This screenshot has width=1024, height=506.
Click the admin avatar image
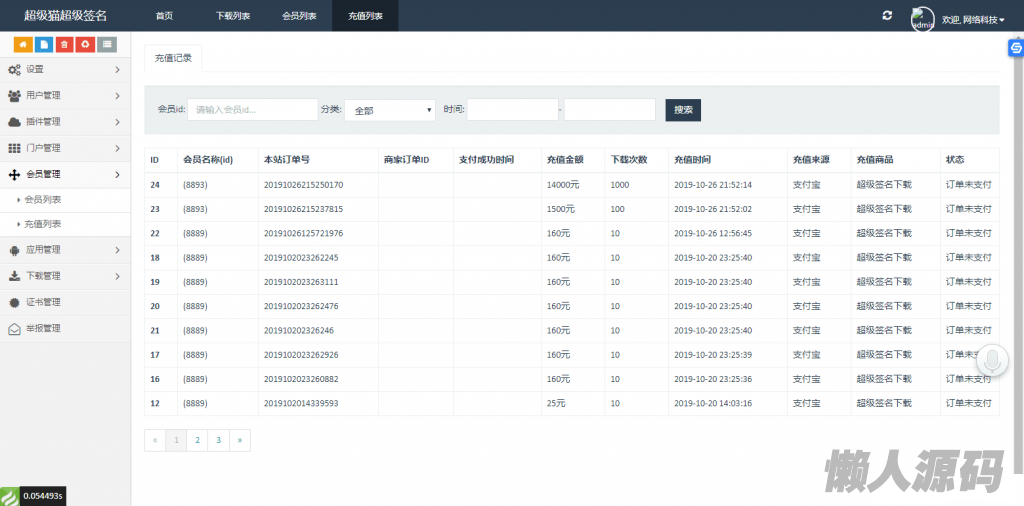tap(922, 18)
